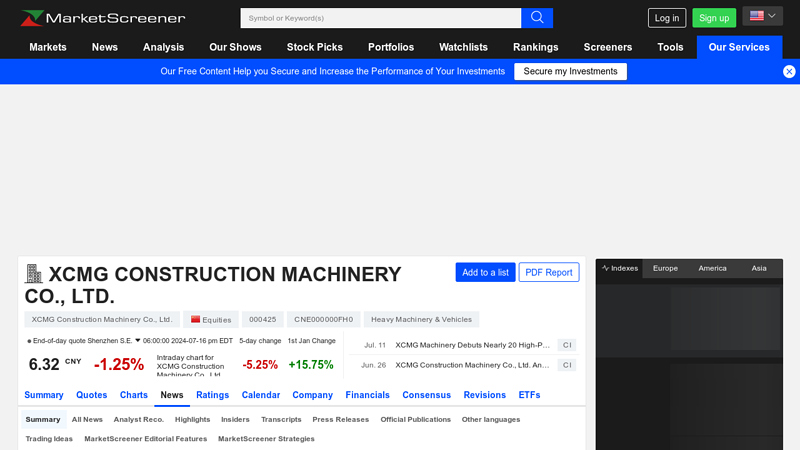Select MarketScreener Strategies sub-tab
800x450 pixels.
click(x=266, y=439)
